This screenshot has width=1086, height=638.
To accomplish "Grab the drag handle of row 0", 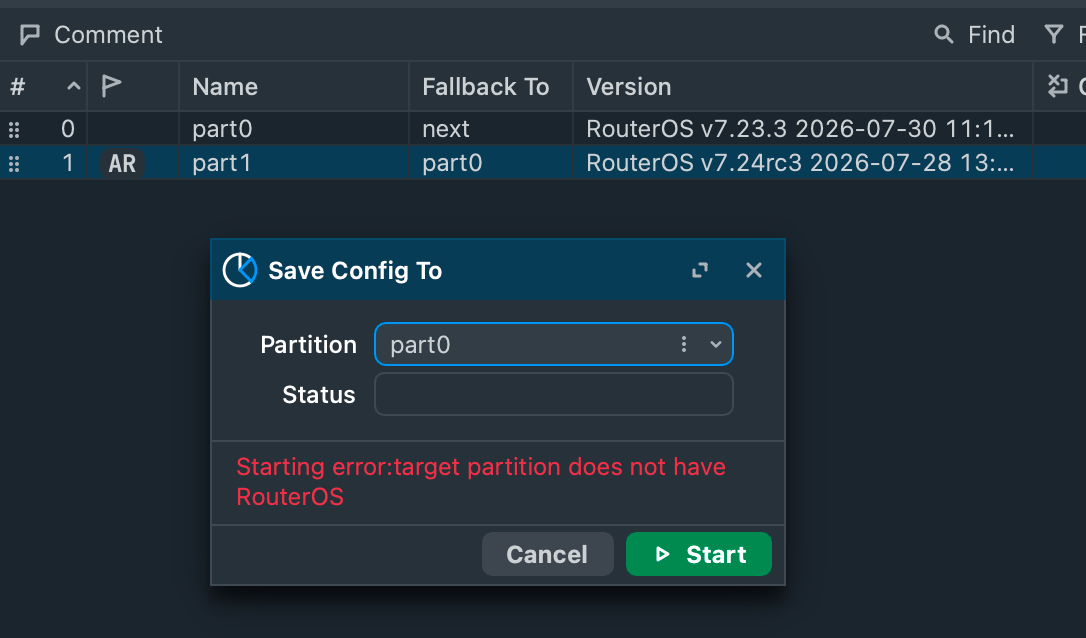I will click(x=14, y=129).
